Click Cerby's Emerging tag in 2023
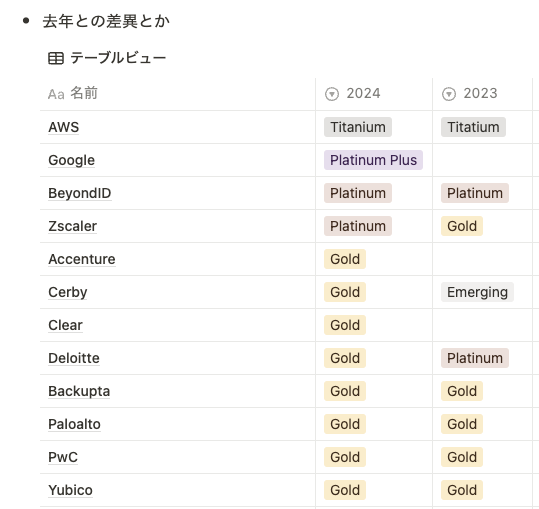 tap(477, 292)
